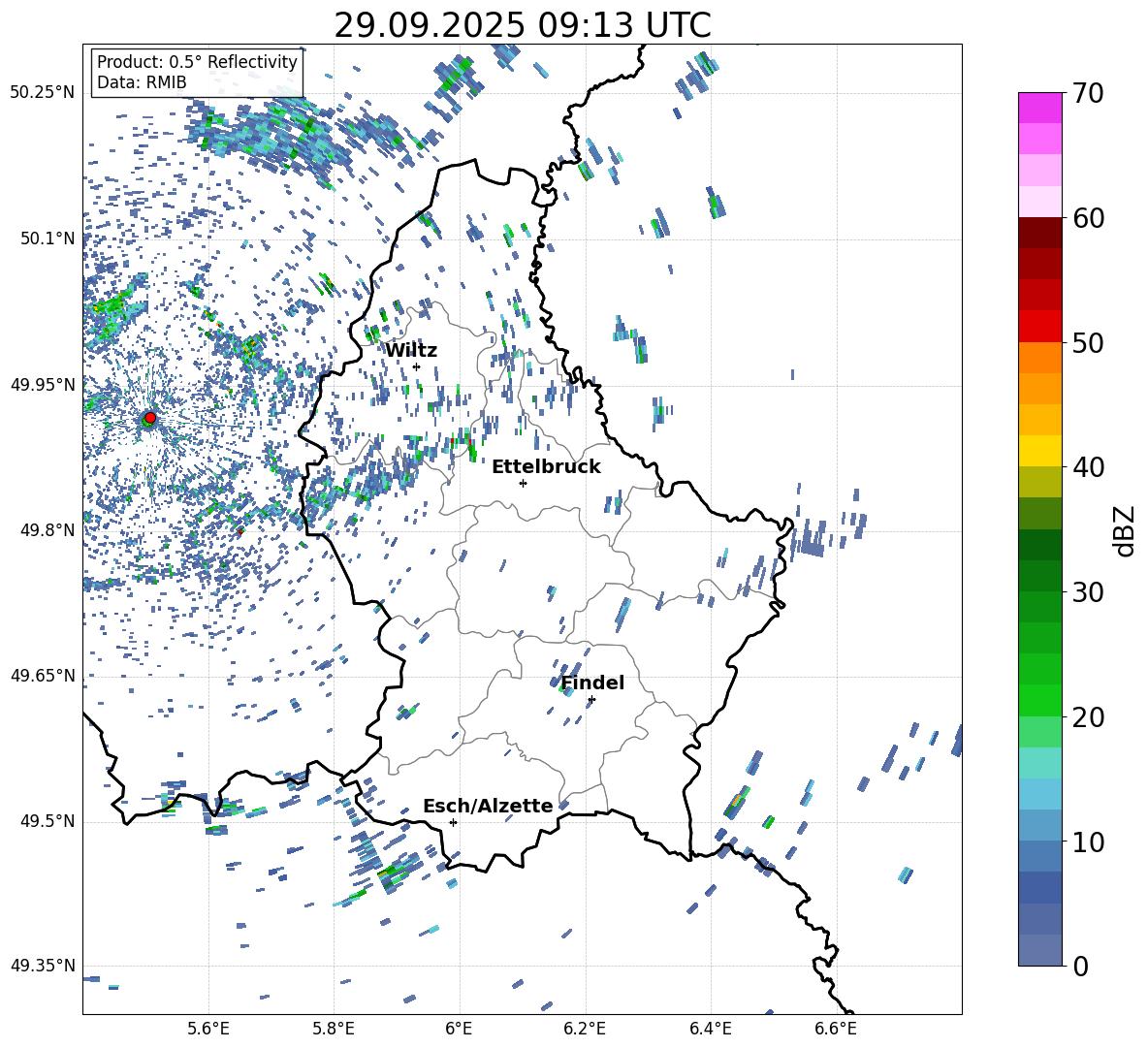Click the red radar site marker
Screen dimensions: 1148x1048
point(149,418)
